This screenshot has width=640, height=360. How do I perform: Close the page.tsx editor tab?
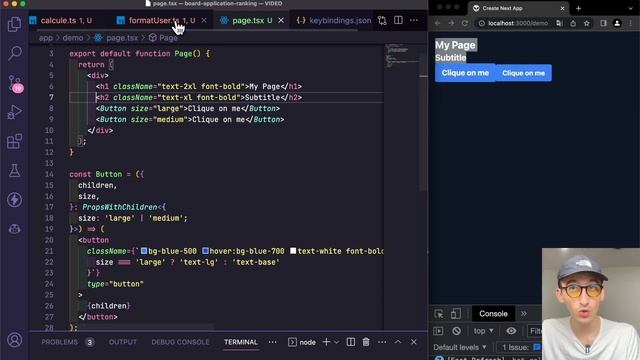281,20
